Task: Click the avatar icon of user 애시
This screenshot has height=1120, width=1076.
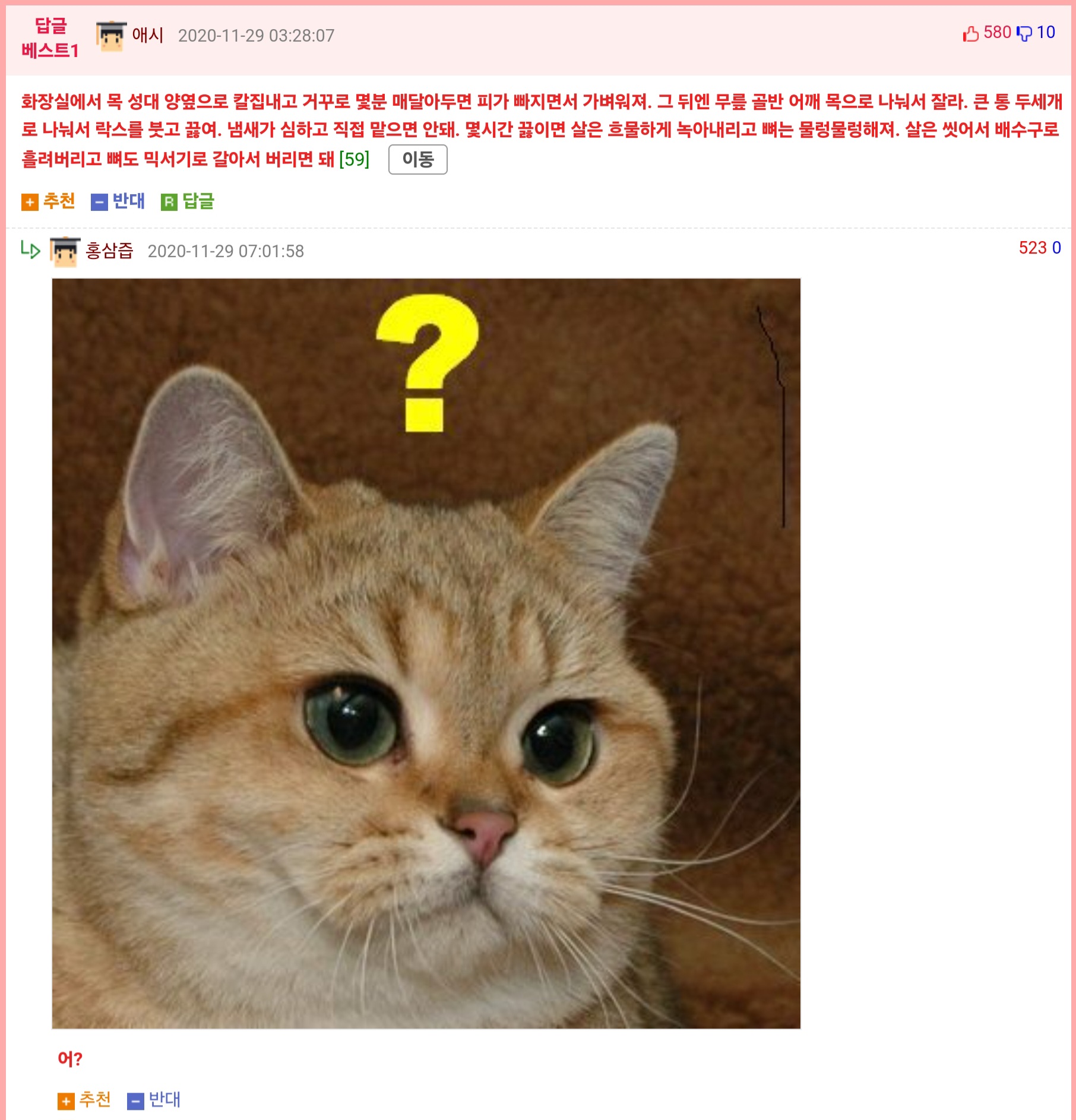Action: click(x=112, y=36)
